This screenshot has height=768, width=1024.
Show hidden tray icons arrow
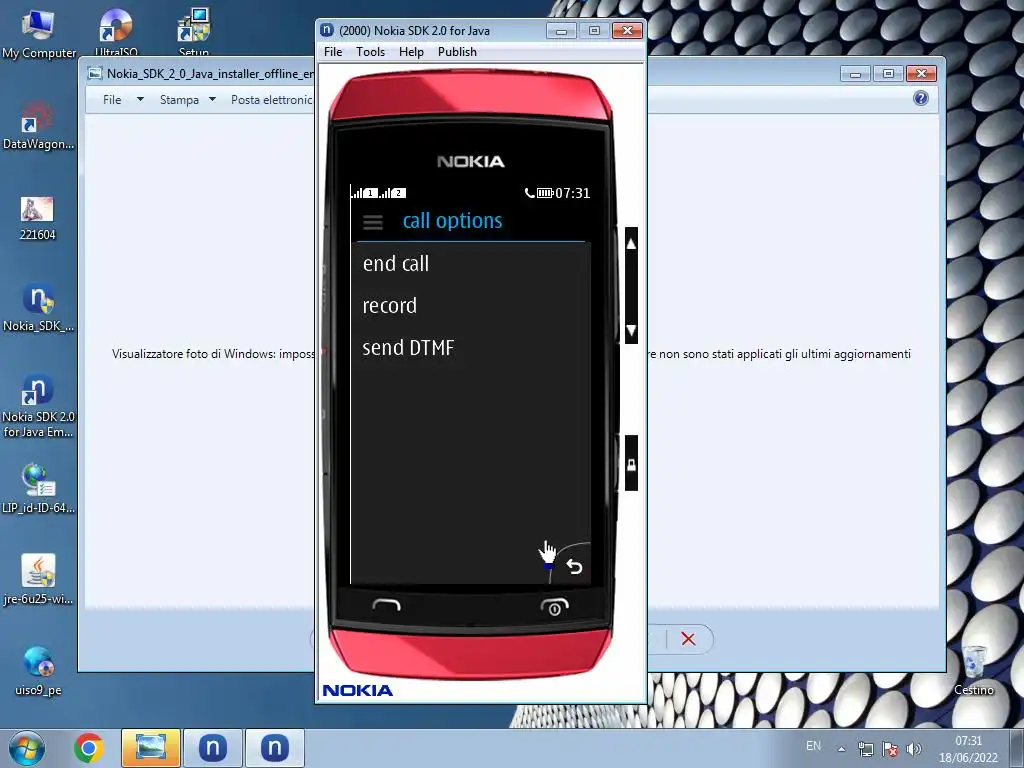click(842, 749)
